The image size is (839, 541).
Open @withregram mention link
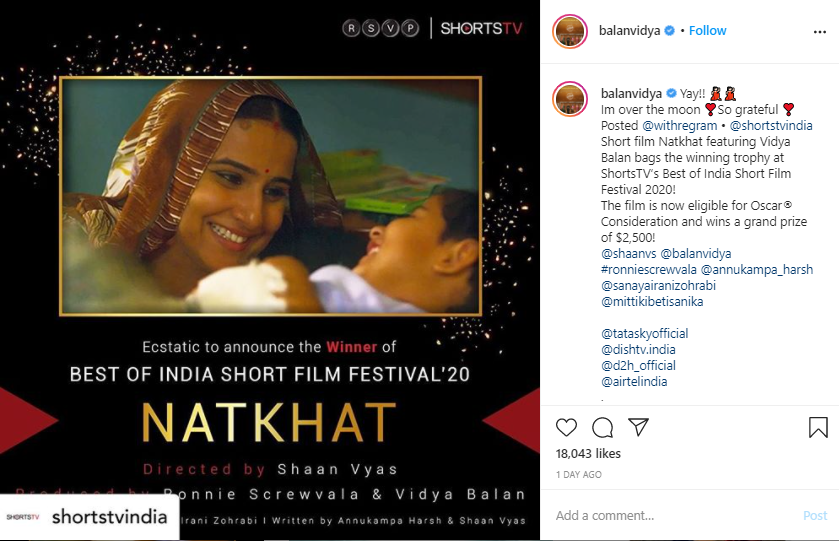[x=679, y=125]
